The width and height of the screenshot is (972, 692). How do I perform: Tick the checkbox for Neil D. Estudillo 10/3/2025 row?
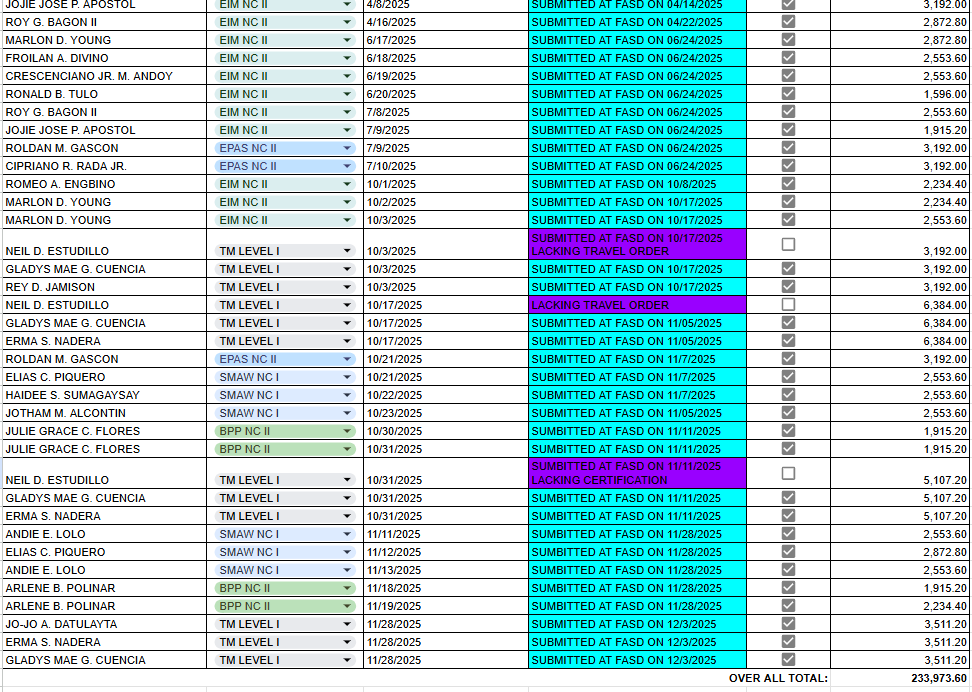coord(788,244)
